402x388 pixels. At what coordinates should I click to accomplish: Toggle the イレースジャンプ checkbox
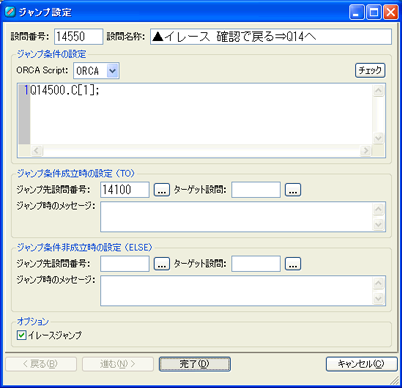pos(22,335)
